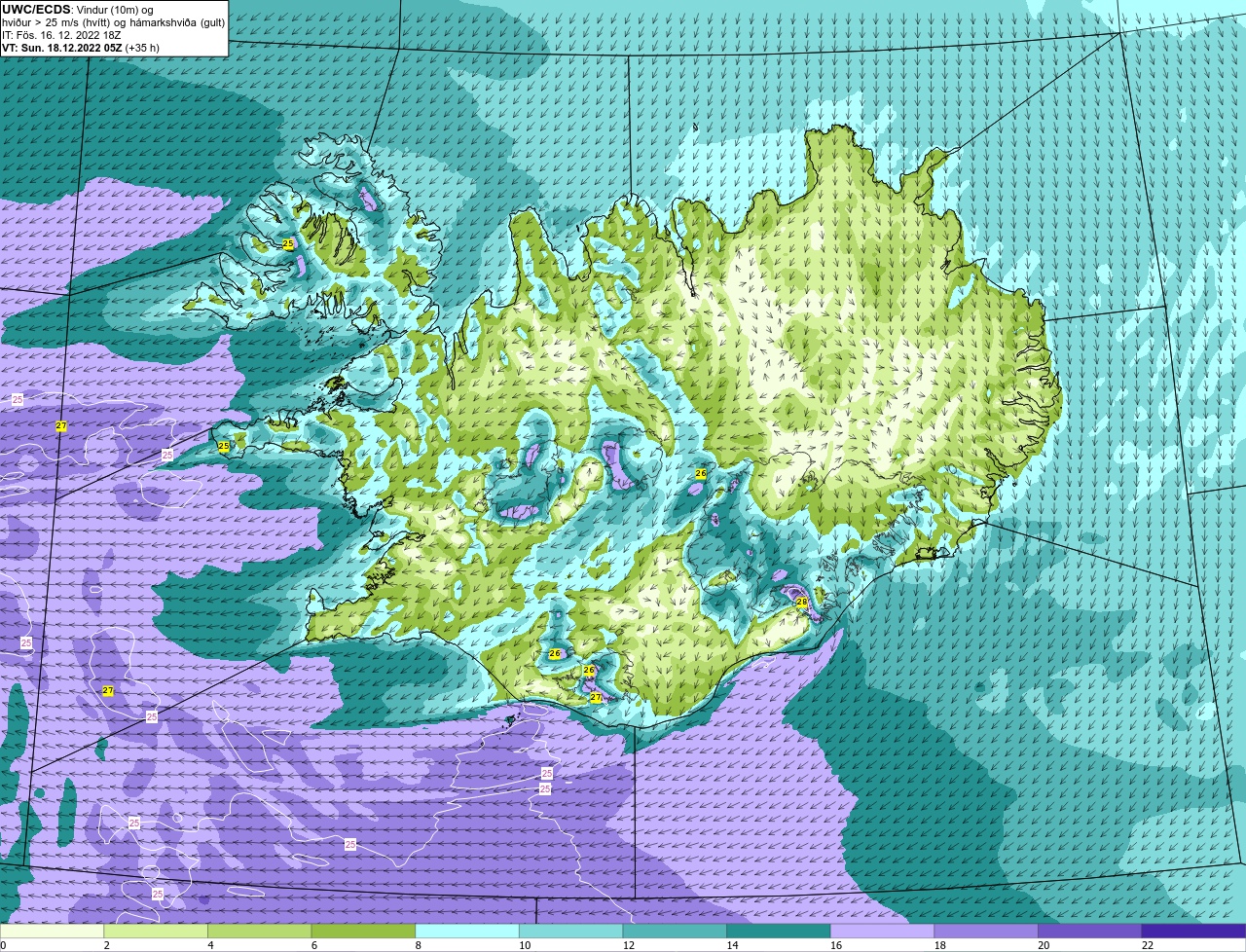The image size is (1246, 952).
Task: Select the dark teal 14–16 m/s legend swatch
Action: (x=779, y=931)
